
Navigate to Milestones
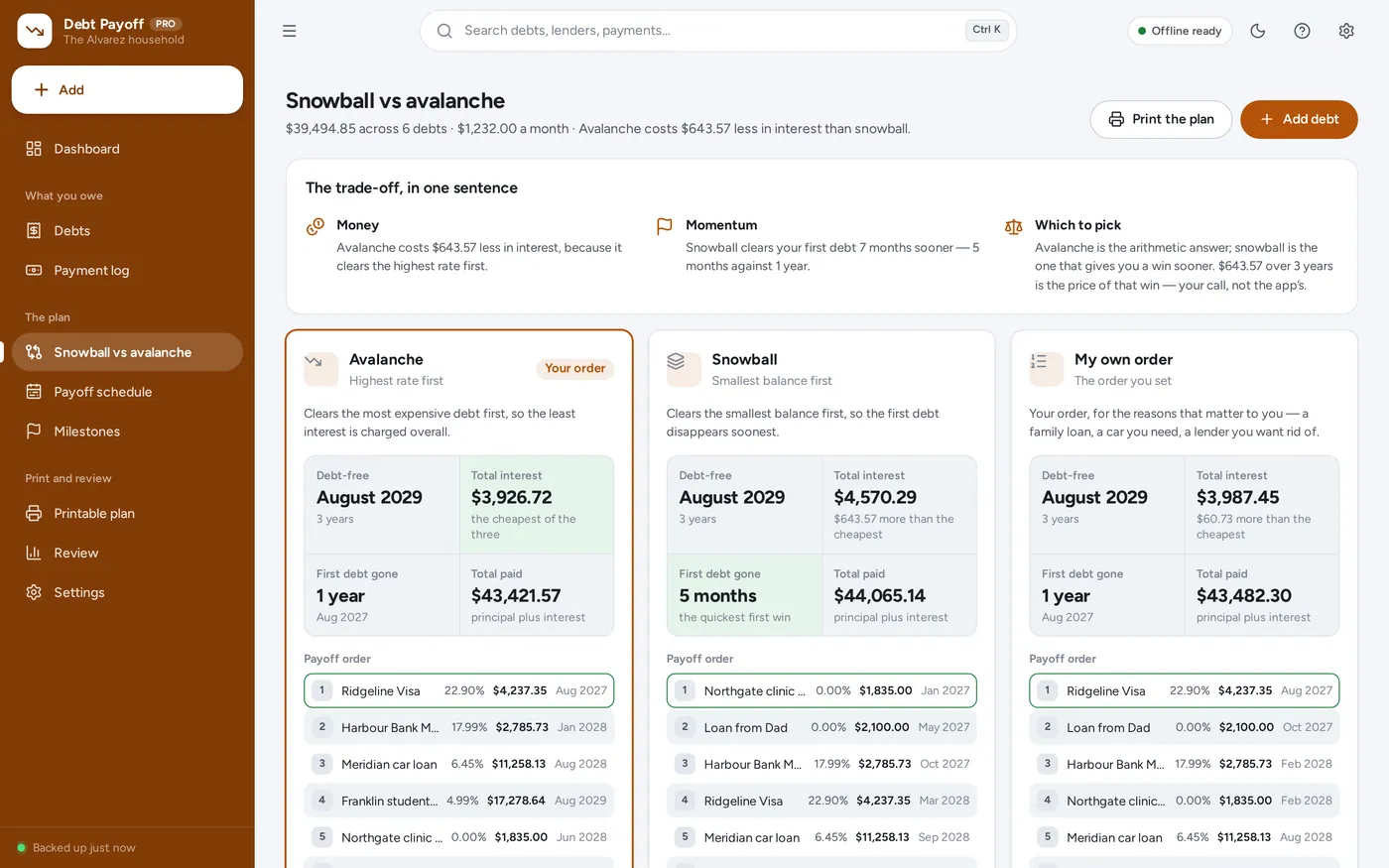pyautogui.click(x=127, y=432)
